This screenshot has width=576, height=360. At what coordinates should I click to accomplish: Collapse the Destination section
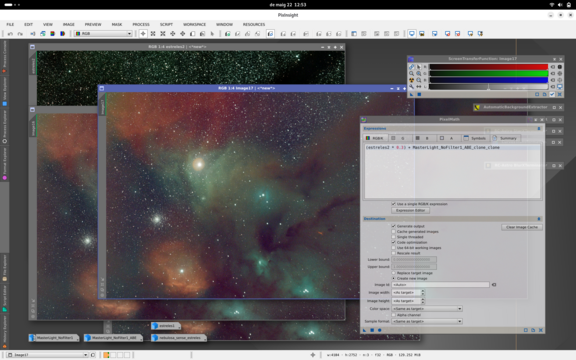point(539,219)
